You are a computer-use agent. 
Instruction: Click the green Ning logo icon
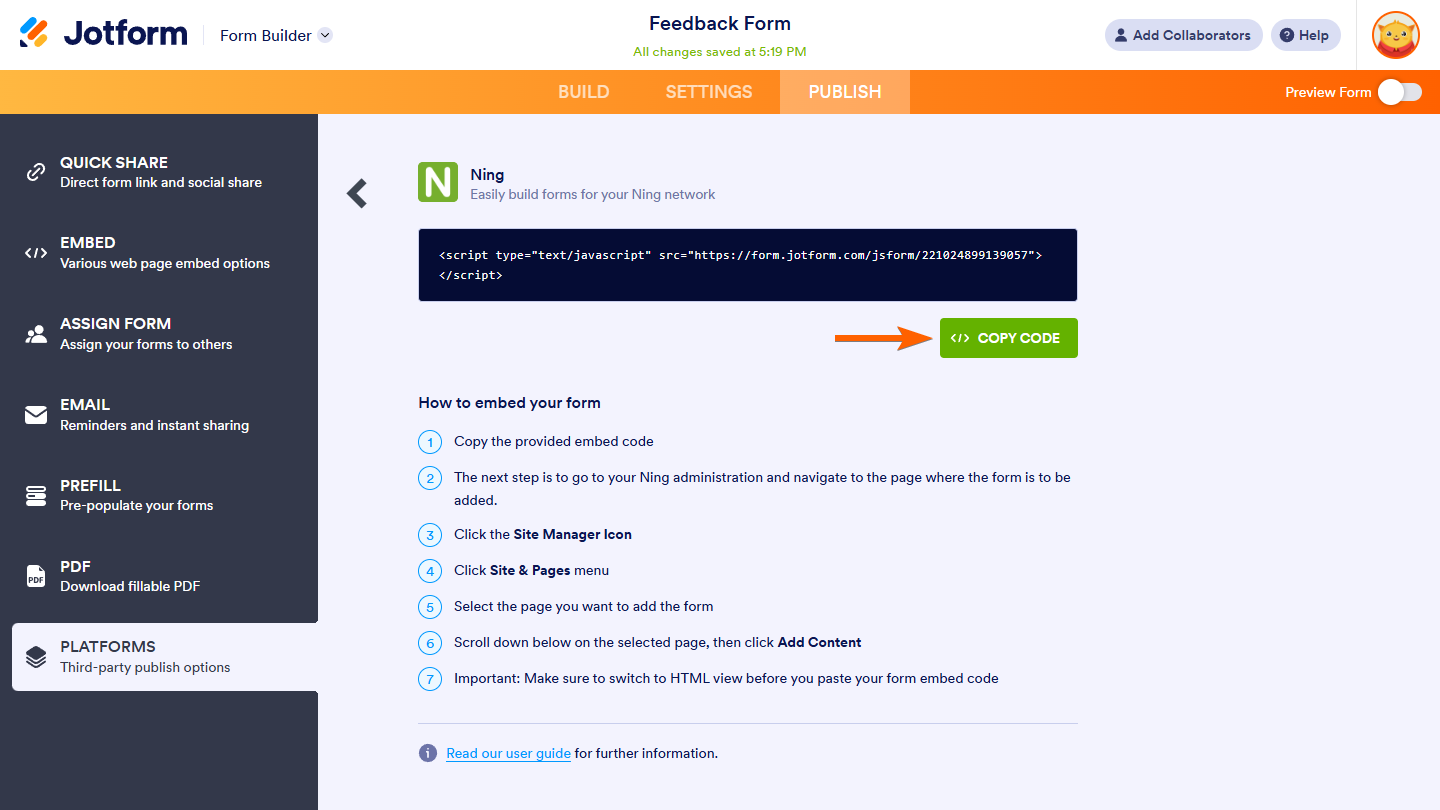(x=438, y=183)
